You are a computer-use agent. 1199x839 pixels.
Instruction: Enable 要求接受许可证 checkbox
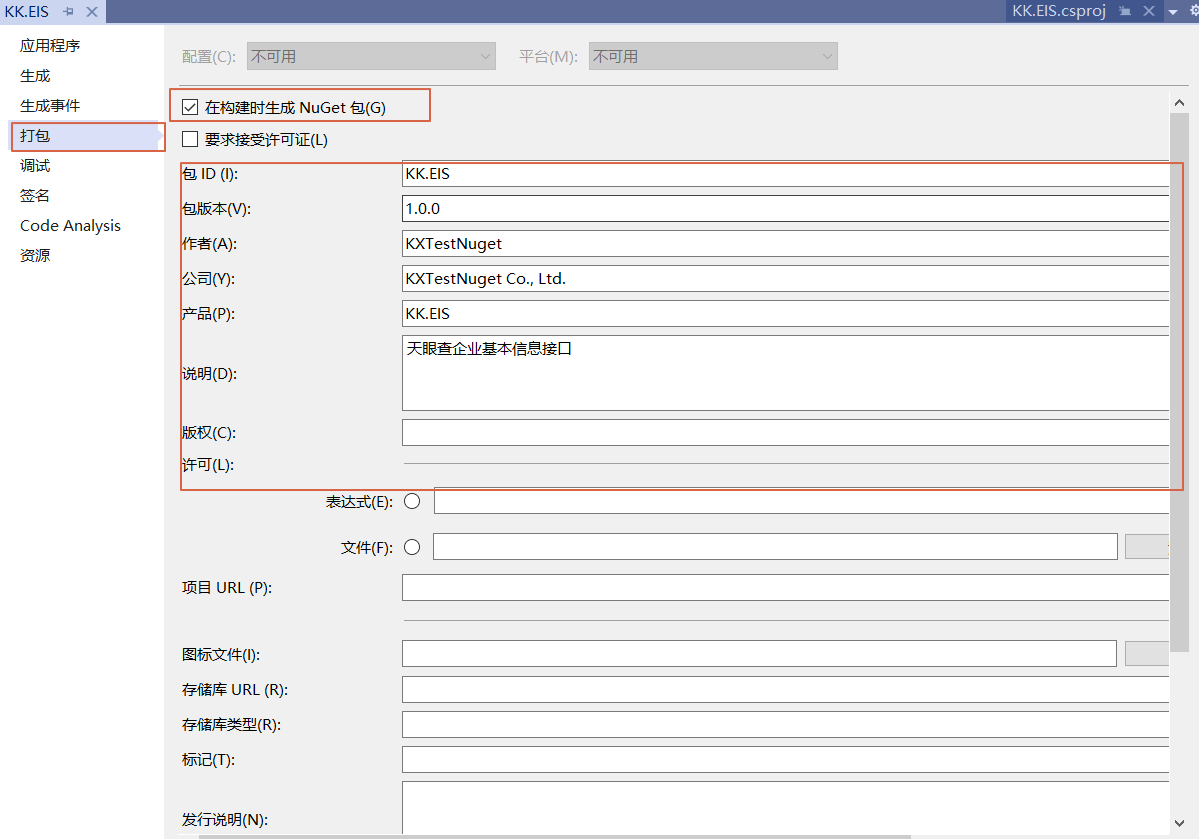(190, 139)
